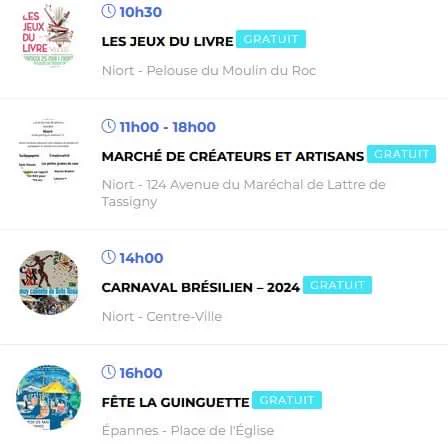This screenshot has width=448, height=448.
Task: Open MARCHÉ DE CRÉATEURS ET ARTISANS event
Action: (233, 157)
